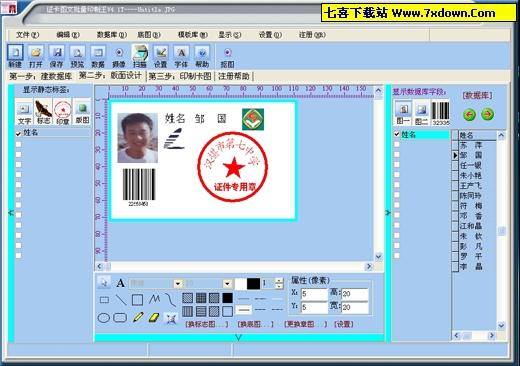This screenshot has width=520, height=366.
Task: Expand the font name dropdown
Action: [178, 284]
